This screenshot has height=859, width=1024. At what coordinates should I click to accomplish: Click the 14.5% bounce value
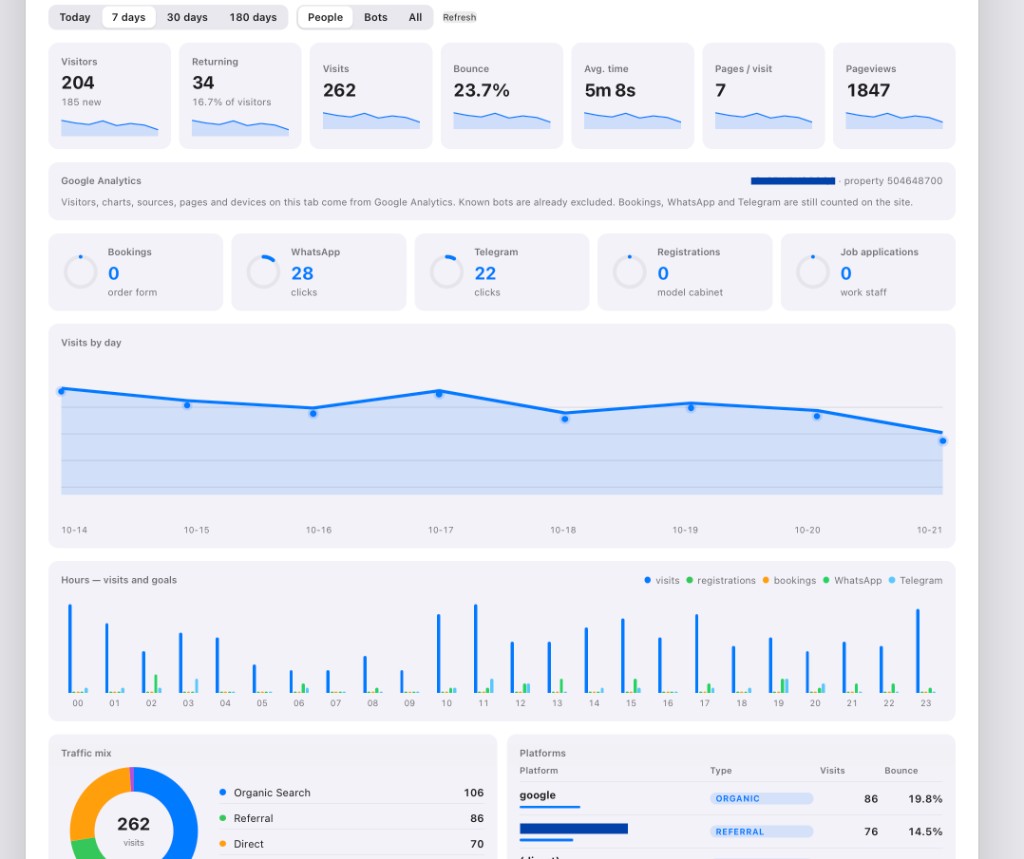tap(925, 832)
